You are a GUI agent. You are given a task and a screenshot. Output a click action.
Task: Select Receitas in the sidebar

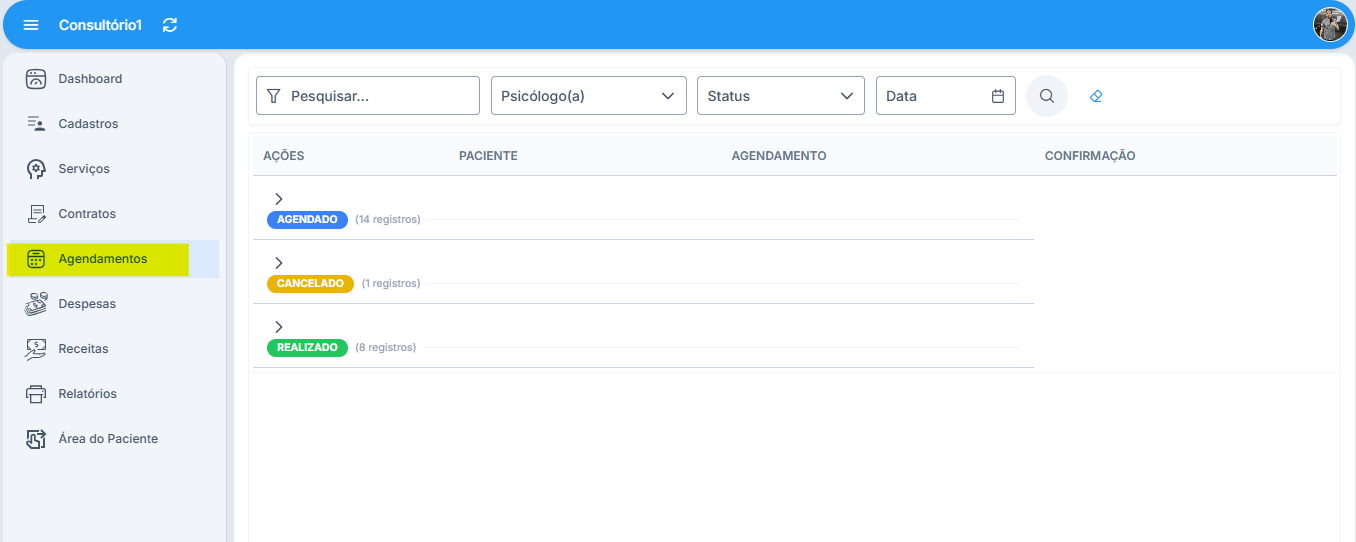[x=83, y=349]
